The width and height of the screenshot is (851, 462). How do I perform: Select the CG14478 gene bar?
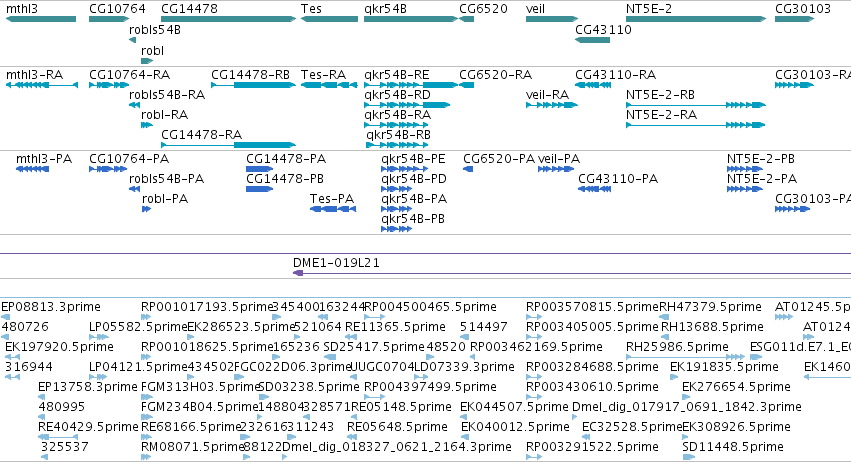click(x=228, y=19)
